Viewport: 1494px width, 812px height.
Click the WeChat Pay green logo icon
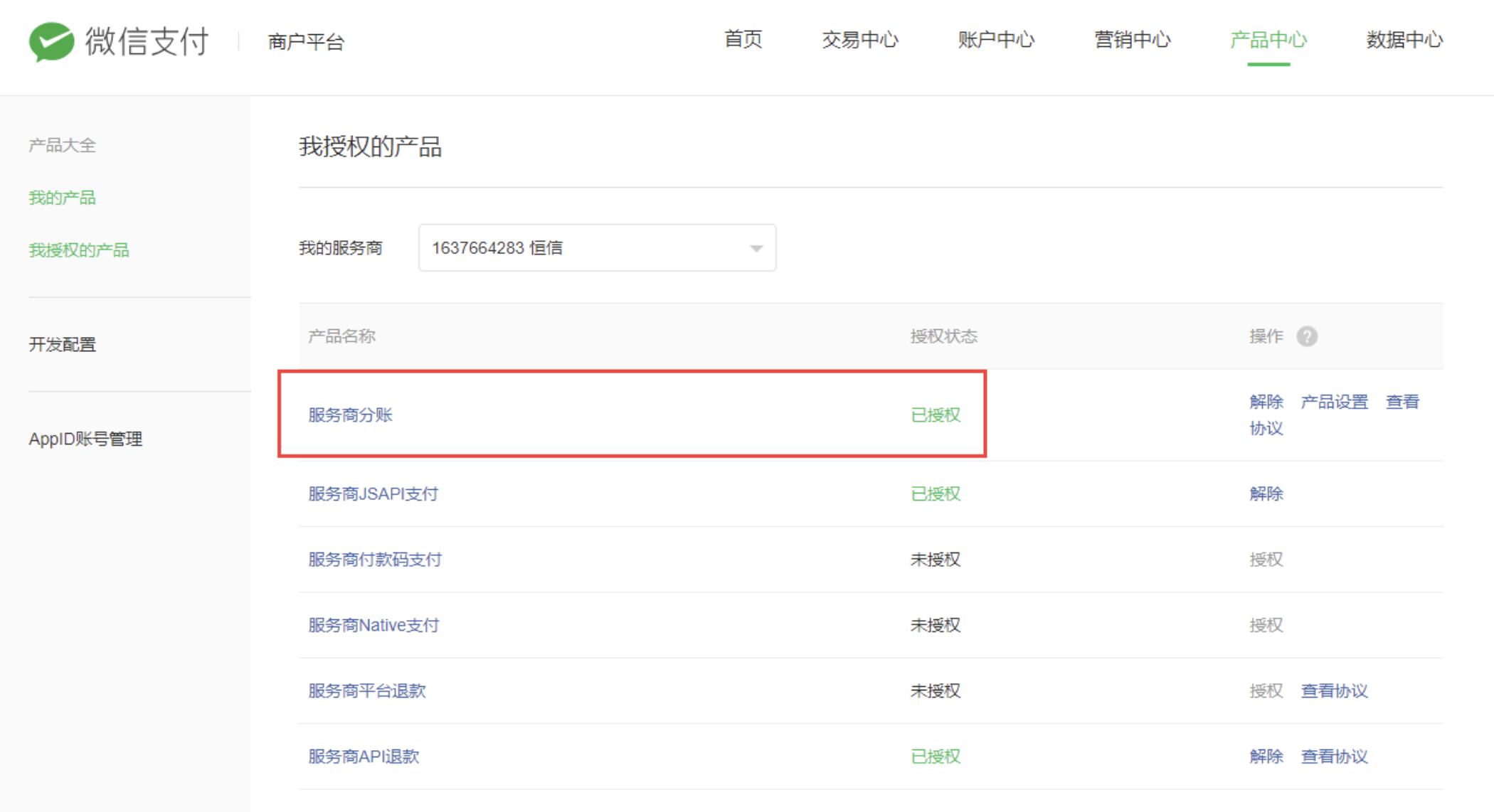(51, 41)
